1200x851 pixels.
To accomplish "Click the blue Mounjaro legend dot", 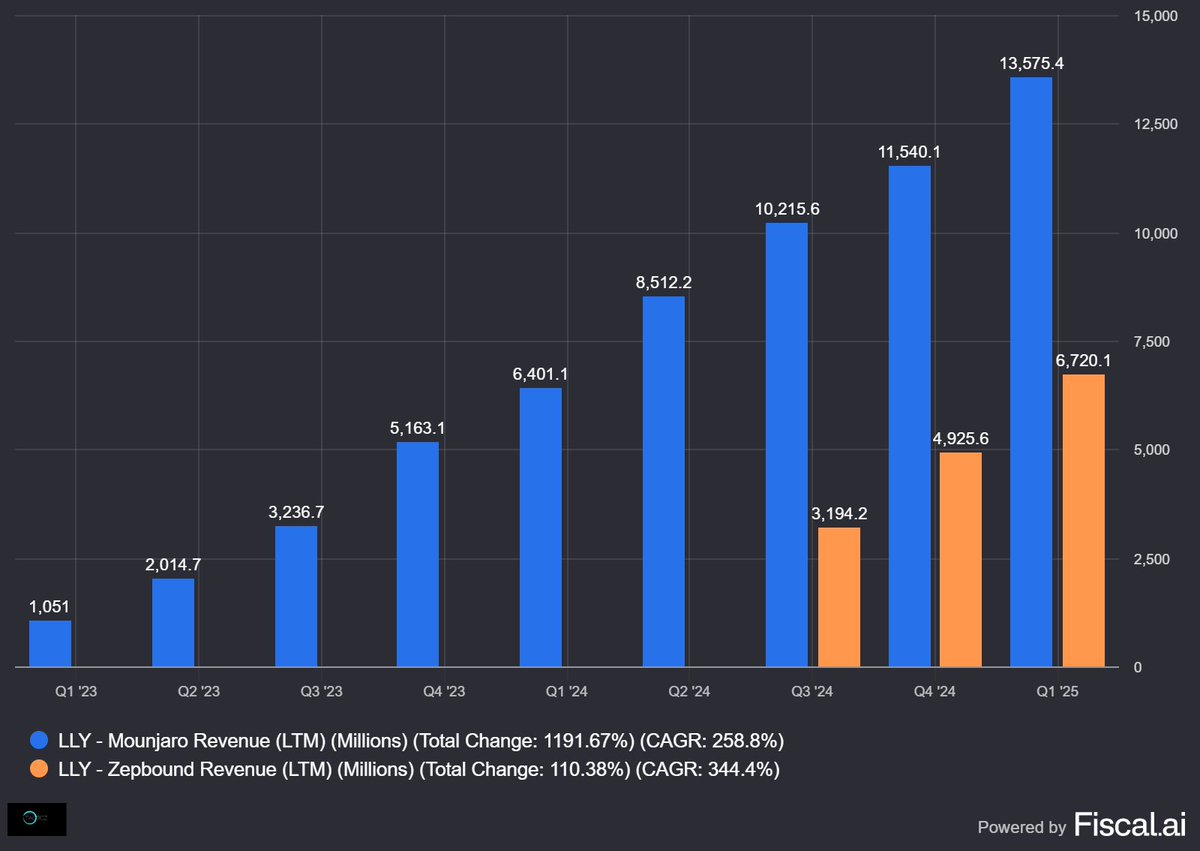I will coord(39,741).
